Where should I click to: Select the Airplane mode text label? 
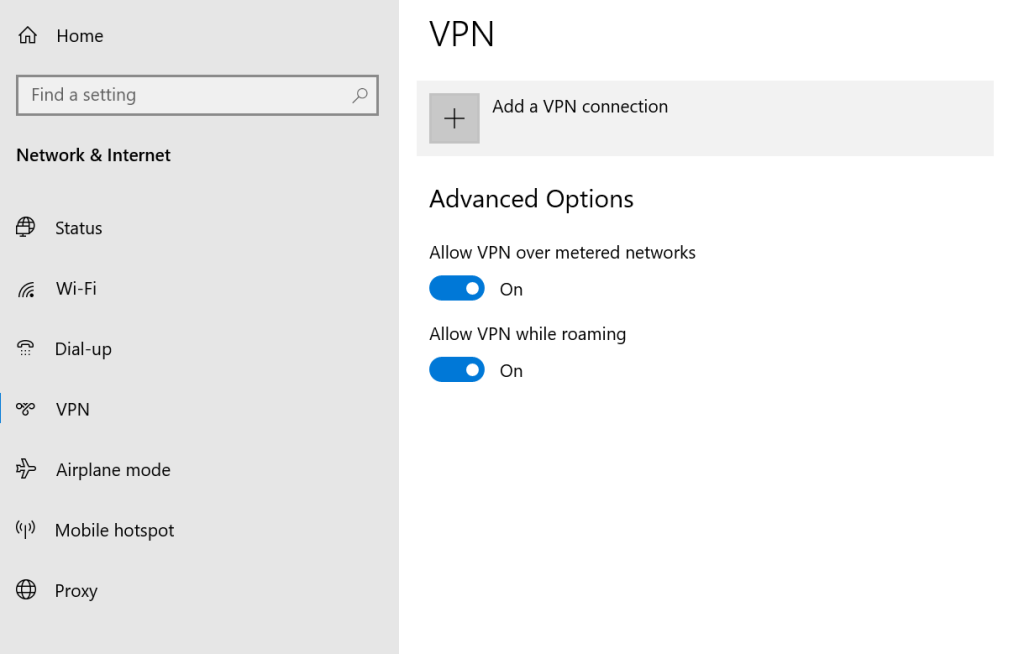coord(113,470)
